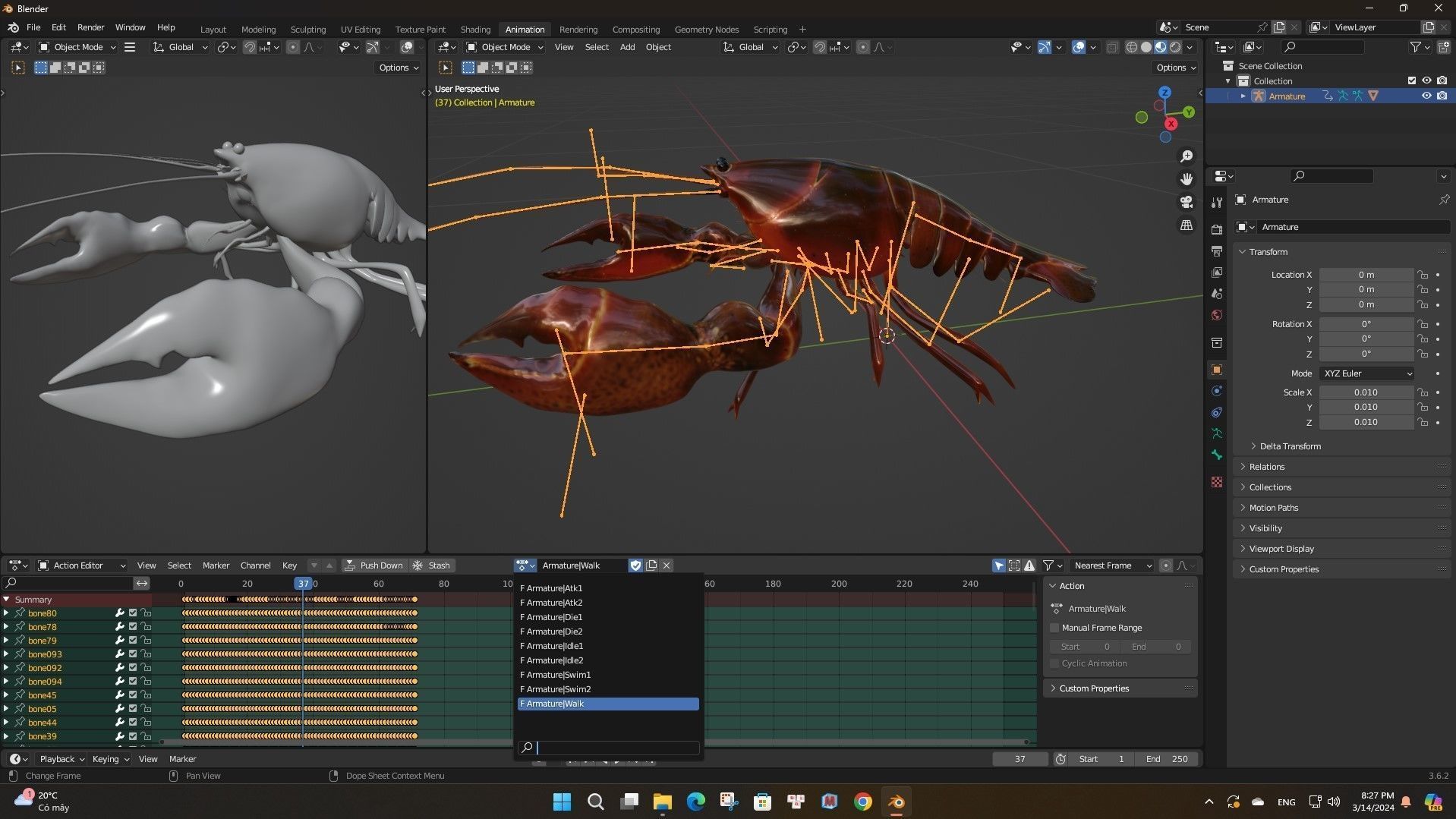Screen dimensions: 1456x819
Task: Open the Object Constraints properties tab
Action: click(x=1217, y=412)
